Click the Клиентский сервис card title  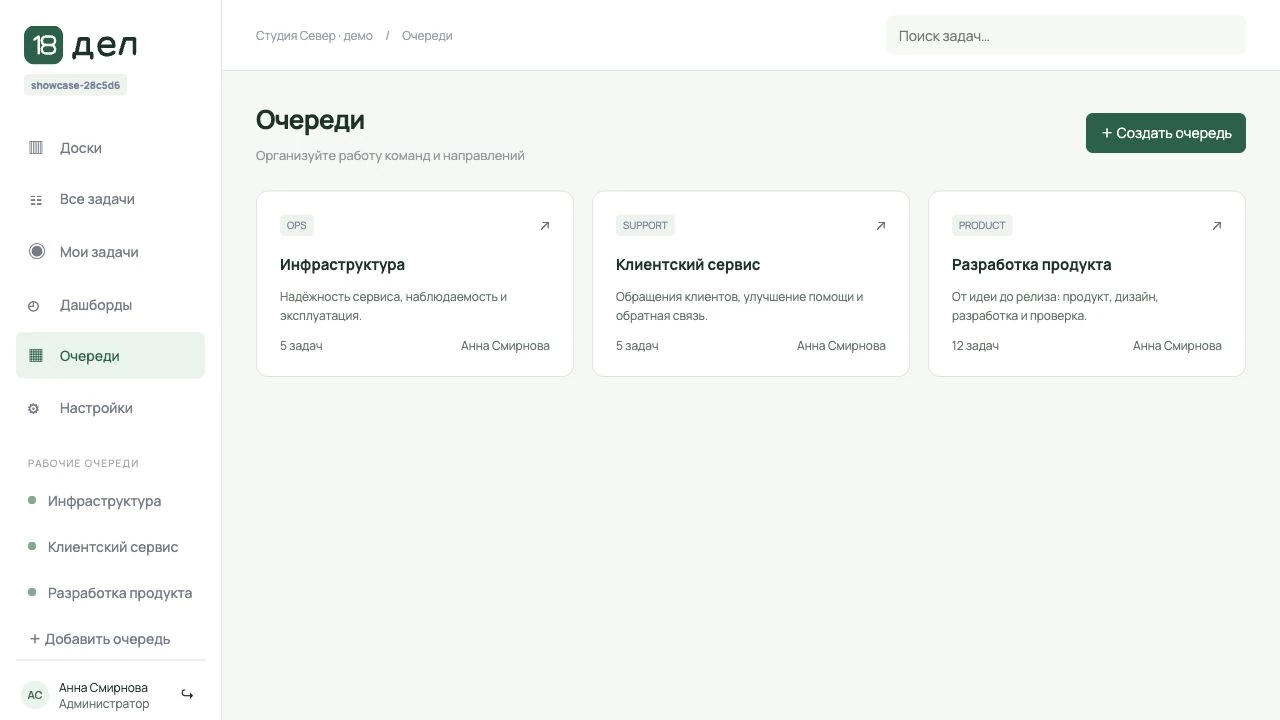pyautogui.click(x=688, y=265)
